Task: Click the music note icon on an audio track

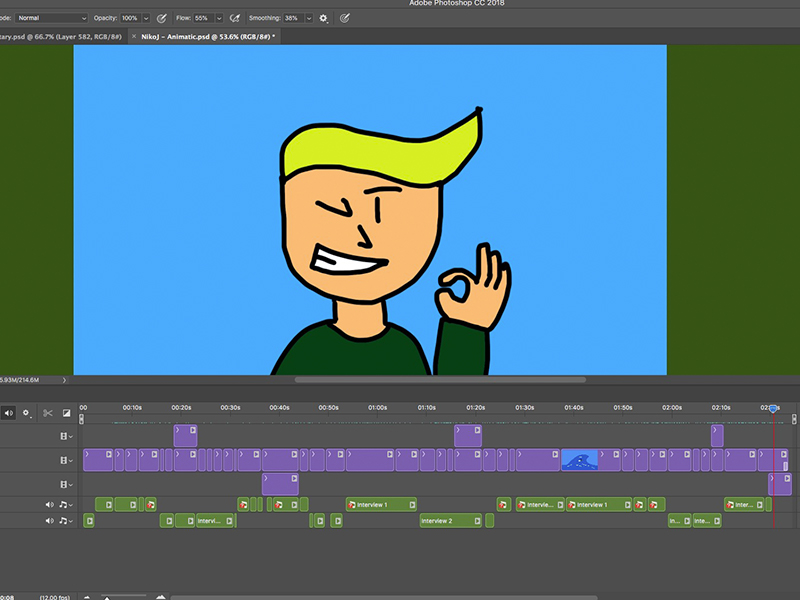Action: click(x=64, y=503)
